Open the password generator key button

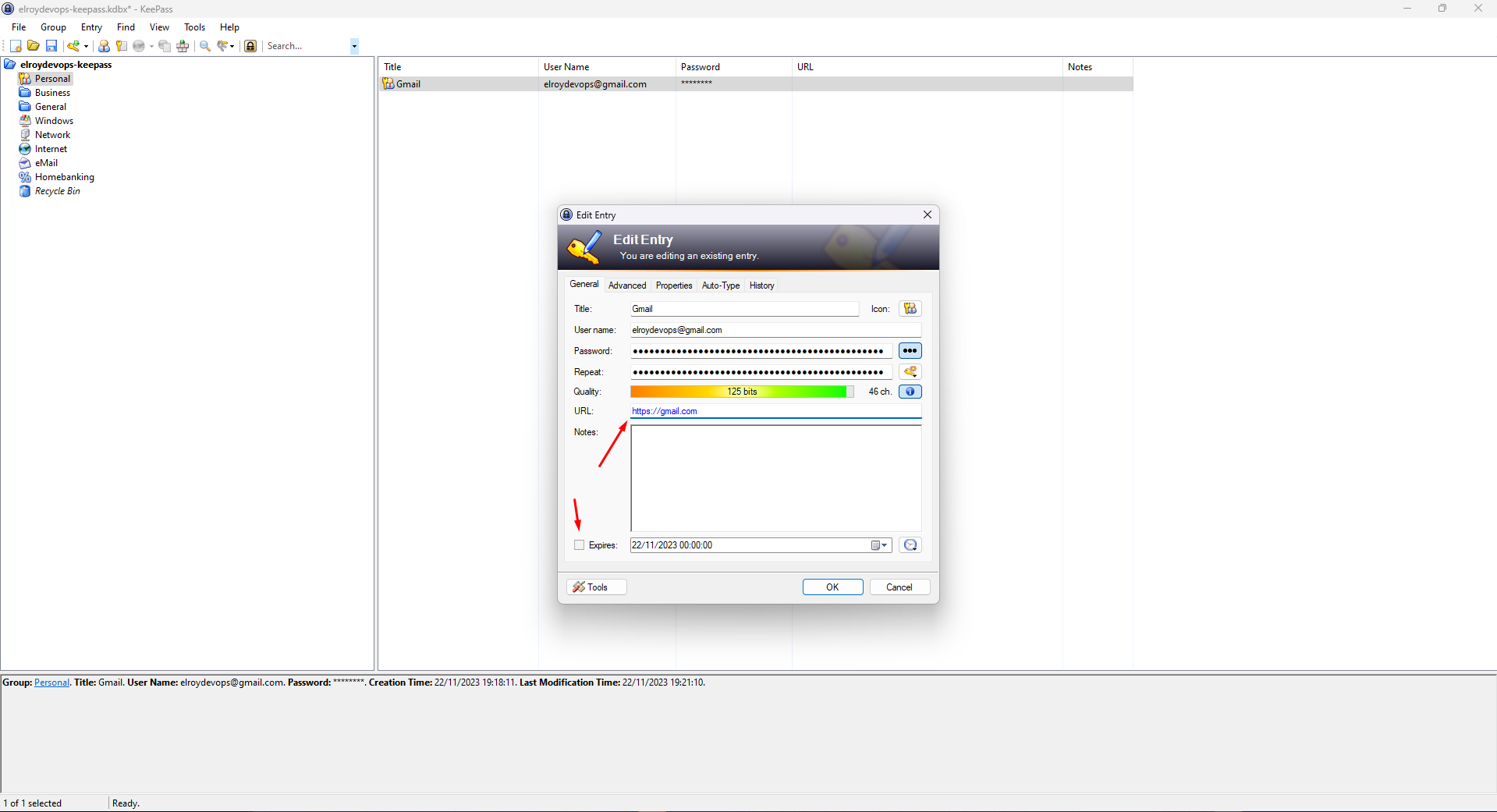click(910, 372)
